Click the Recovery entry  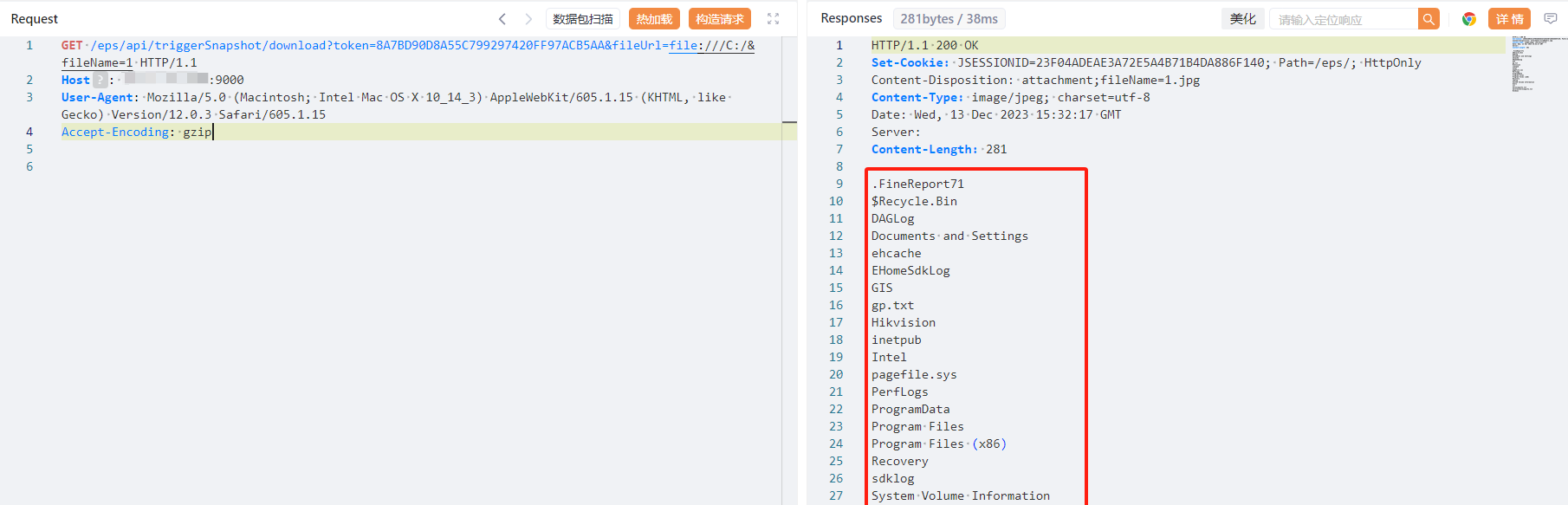point(899,461)
